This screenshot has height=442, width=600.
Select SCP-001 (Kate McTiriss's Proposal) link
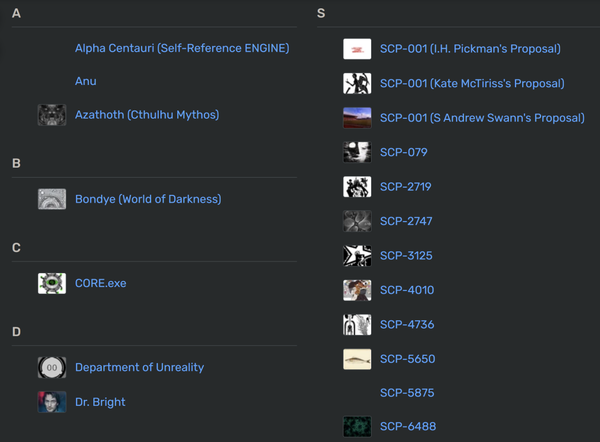click(x=472, y=83)
